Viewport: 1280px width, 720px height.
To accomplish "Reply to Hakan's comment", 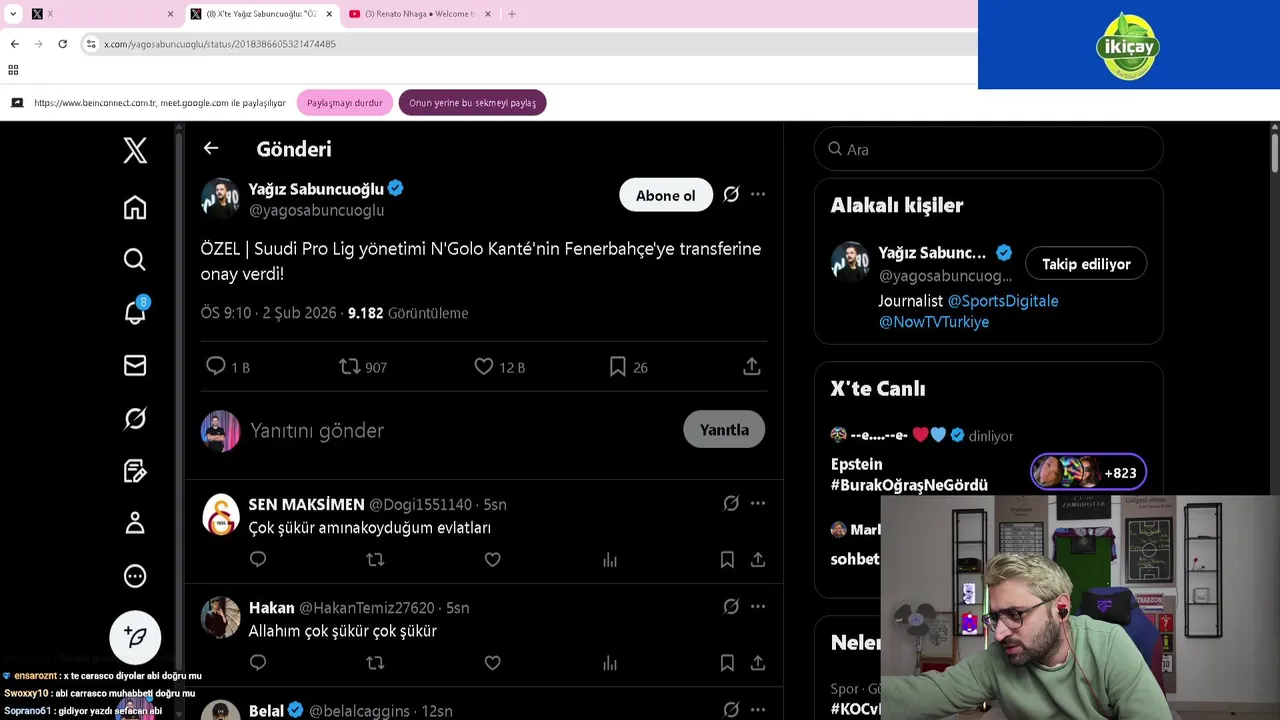I will pos(258,663).
